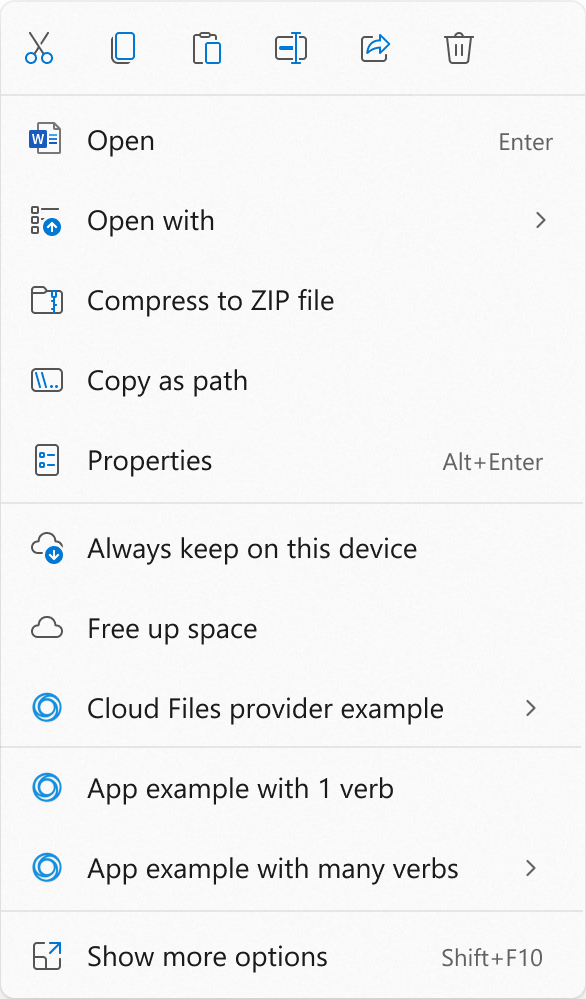Open Properties from the context menu
The width and height of the screenshot is (586, 999).
[292, 461]
